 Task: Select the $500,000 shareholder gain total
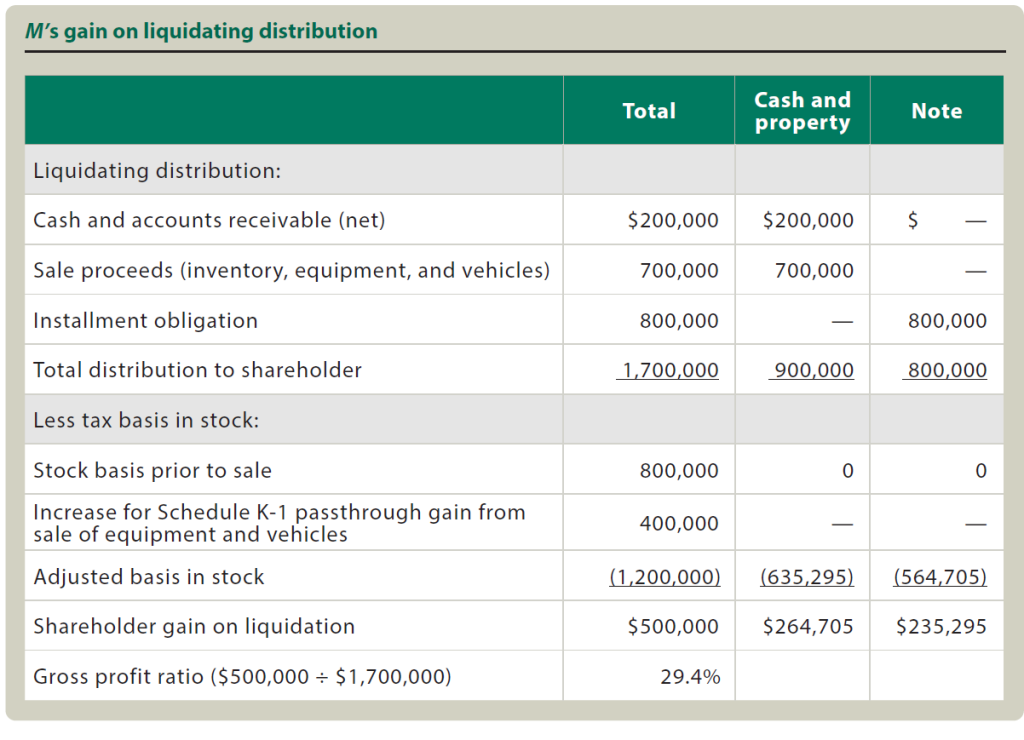click(x=673, y=626)
